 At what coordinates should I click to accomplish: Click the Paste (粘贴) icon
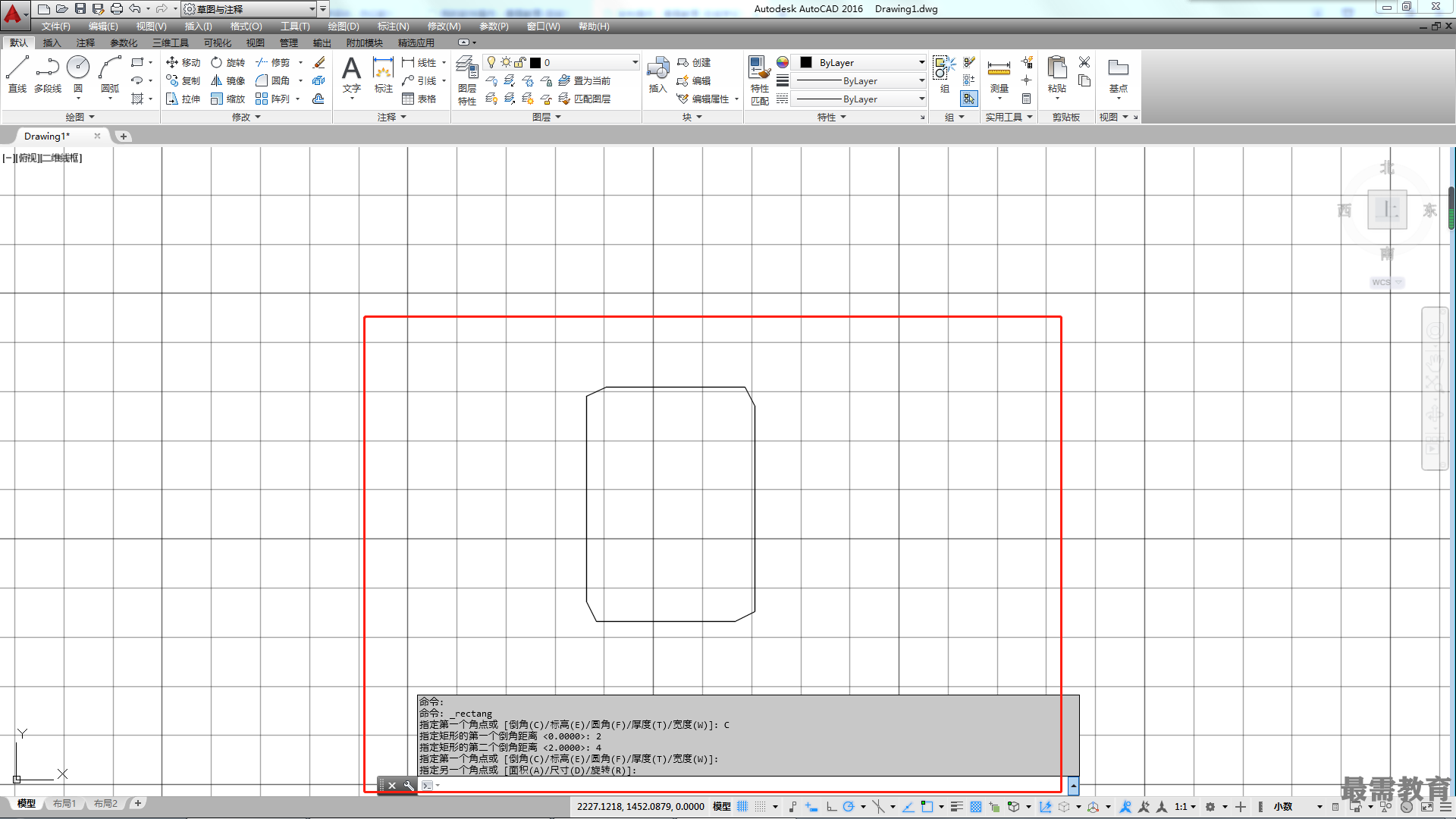pos(1056,74)
